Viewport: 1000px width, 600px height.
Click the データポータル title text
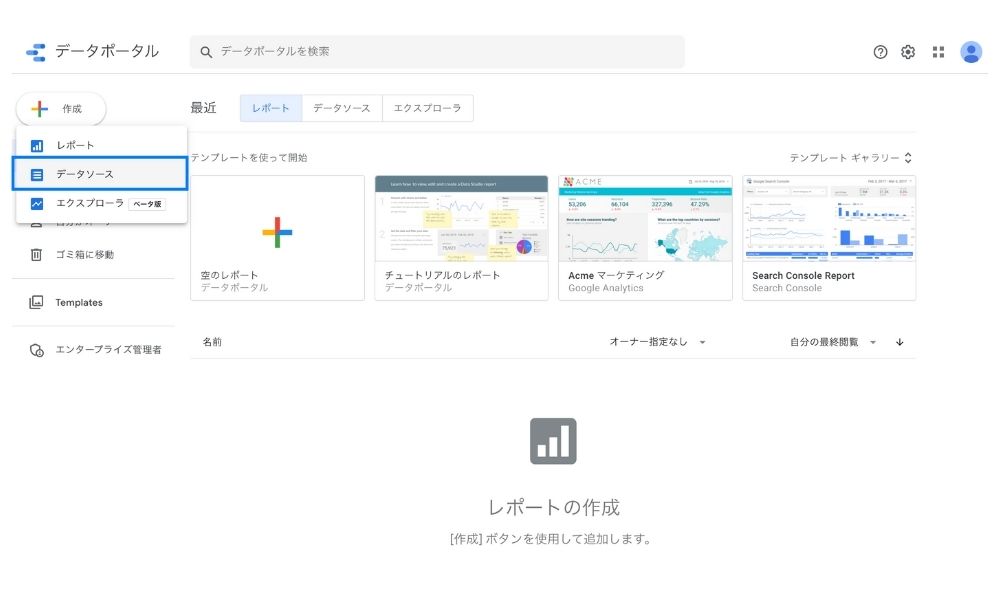point(107,52)
